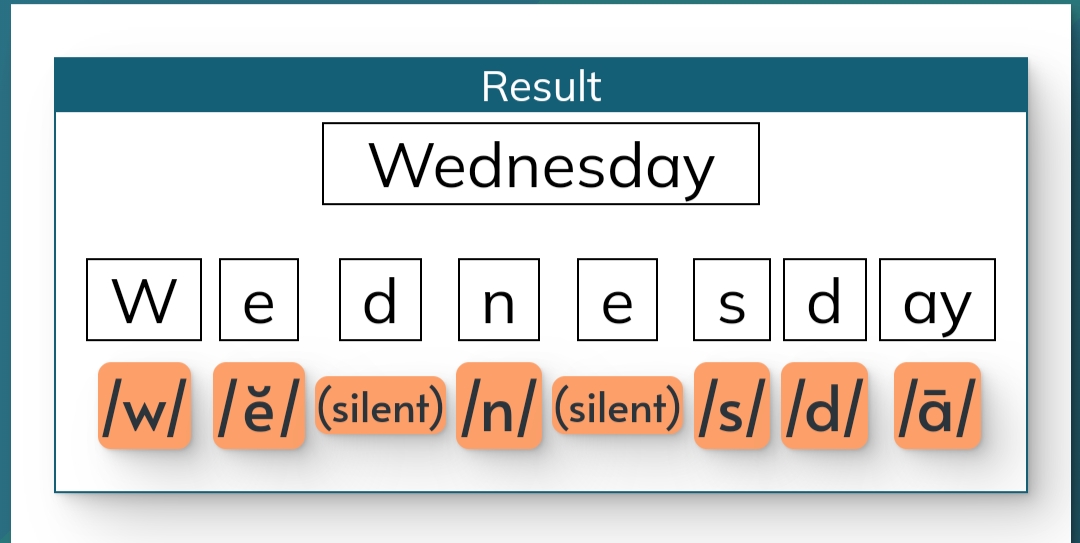Select the first letter e box after W
This screenshot has height=543, width=1080.
259,300
